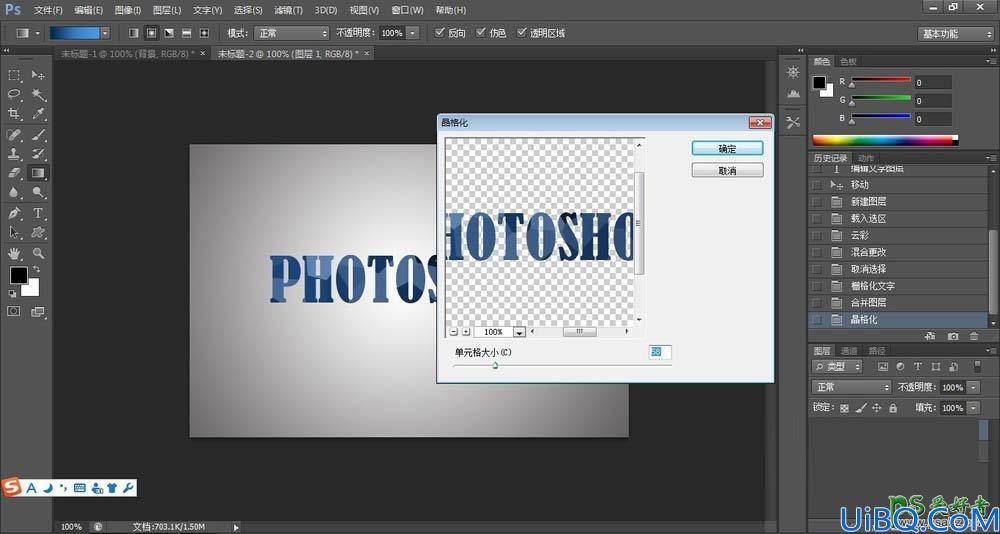Select the Dodge tool
The image size is (1000, 534).
[x=38, y=192]
